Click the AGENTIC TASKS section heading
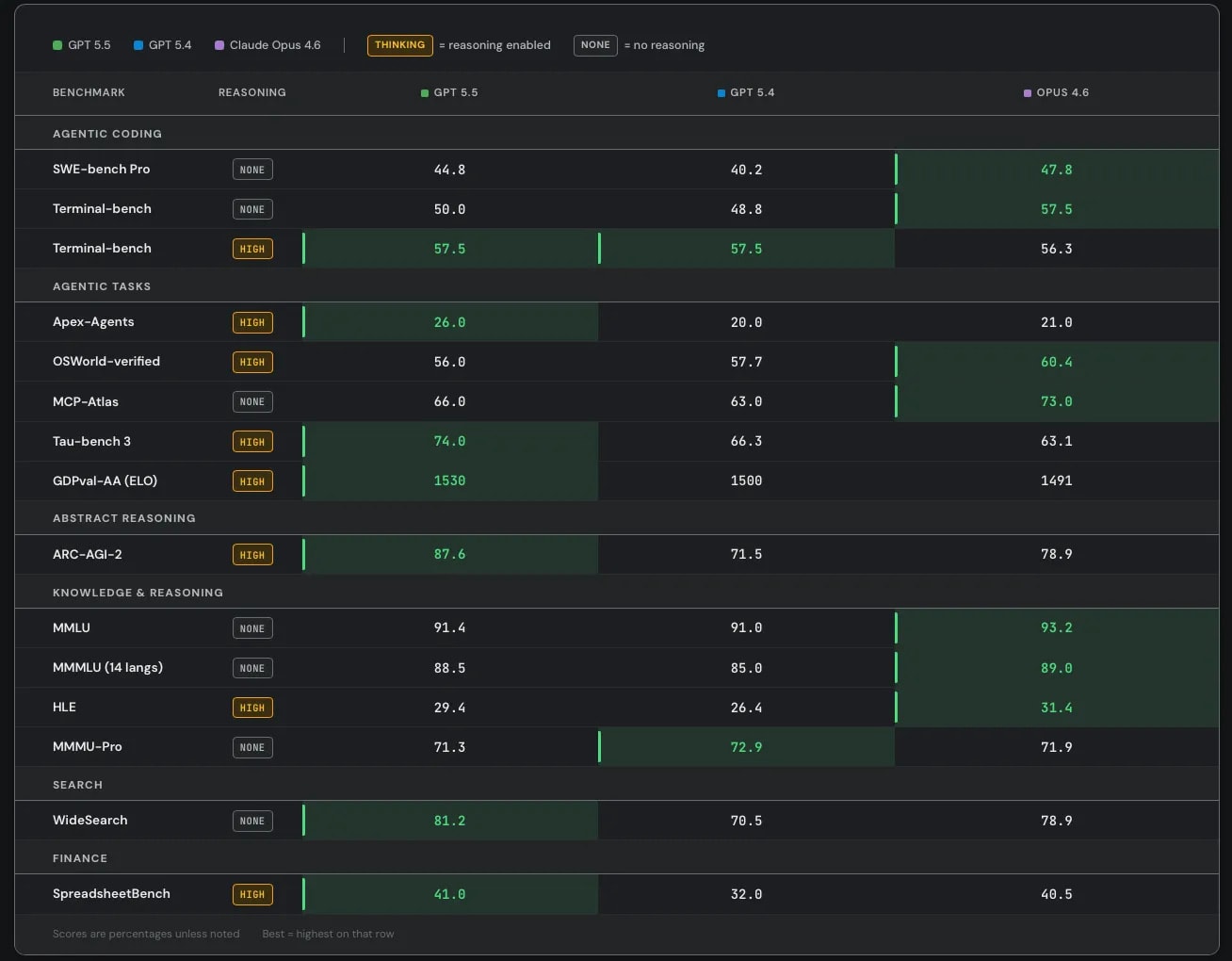Screen dimensions: 1232x961 (x=102, y=286)
